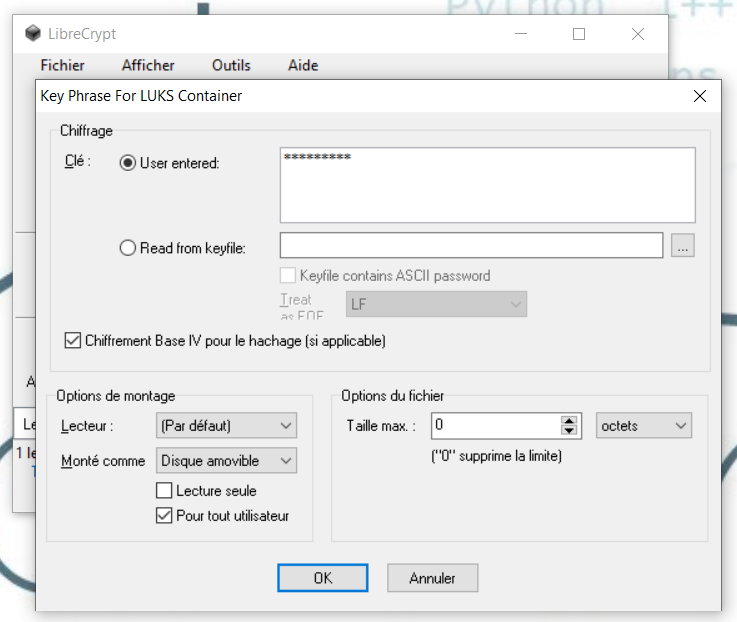The image size is (737, 622).
Task: Select the Read from keyfile radio button
Action: pyautogui.click(x=127, y=248)
